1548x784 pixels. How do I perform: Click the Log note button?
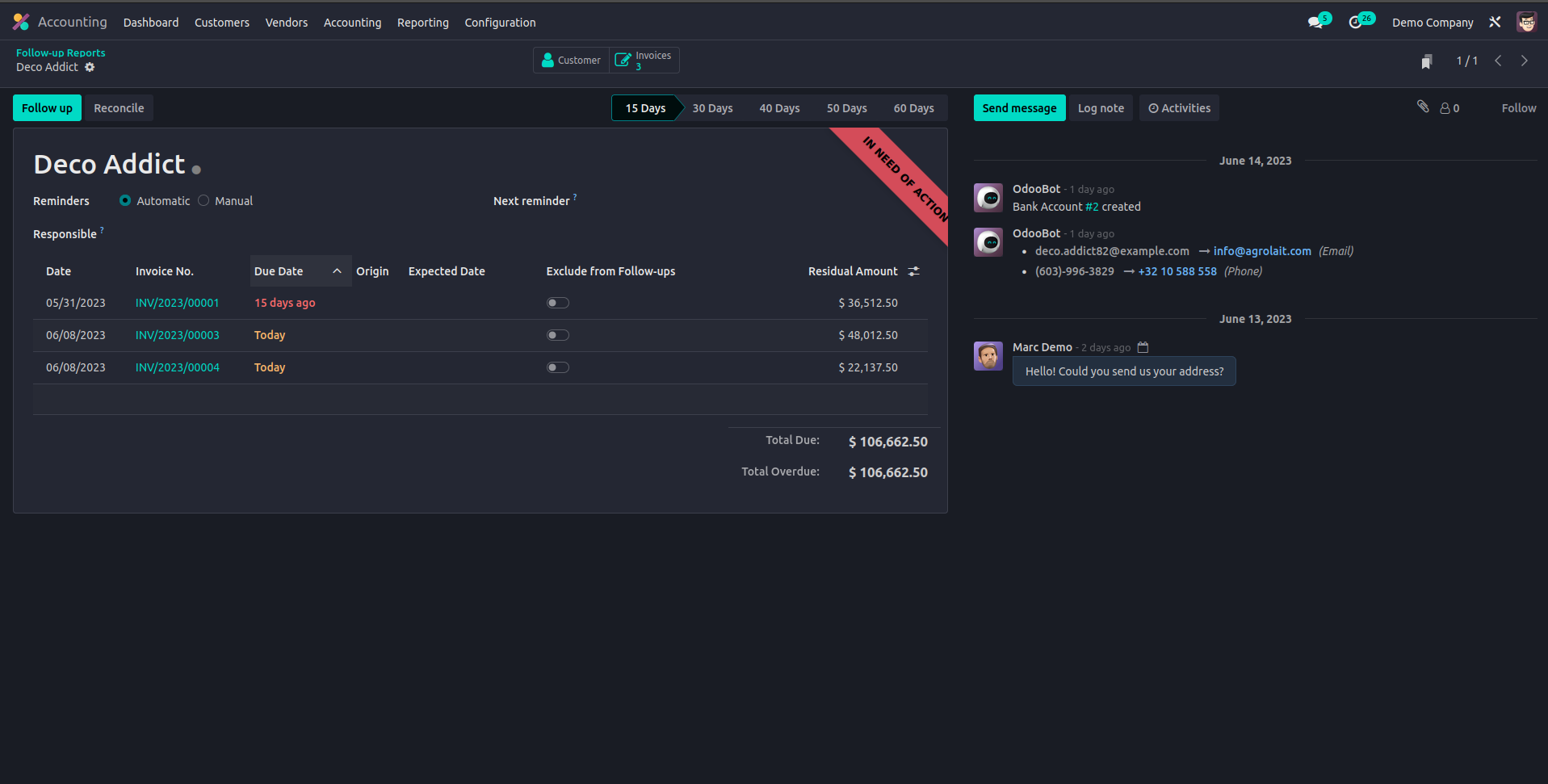(x=1101, y=108)
